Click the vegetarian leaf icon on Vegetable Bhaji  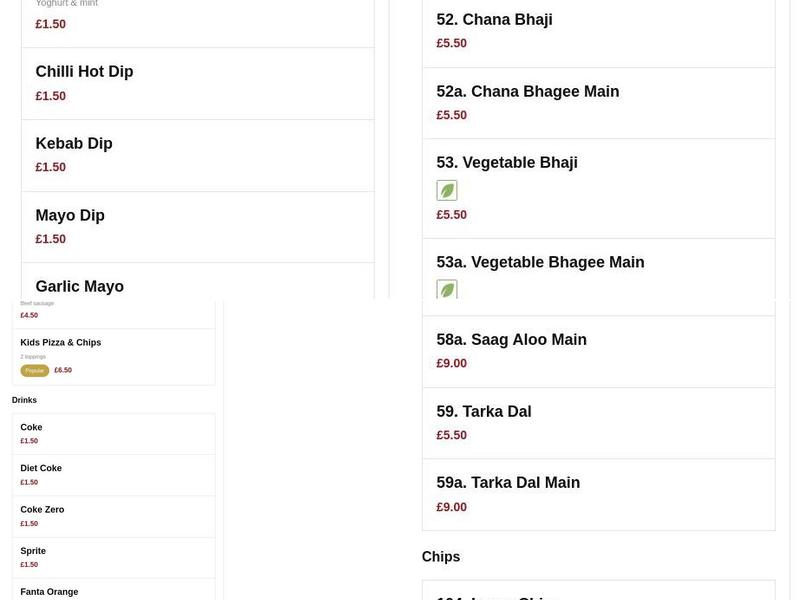click(x=447, y=190)
